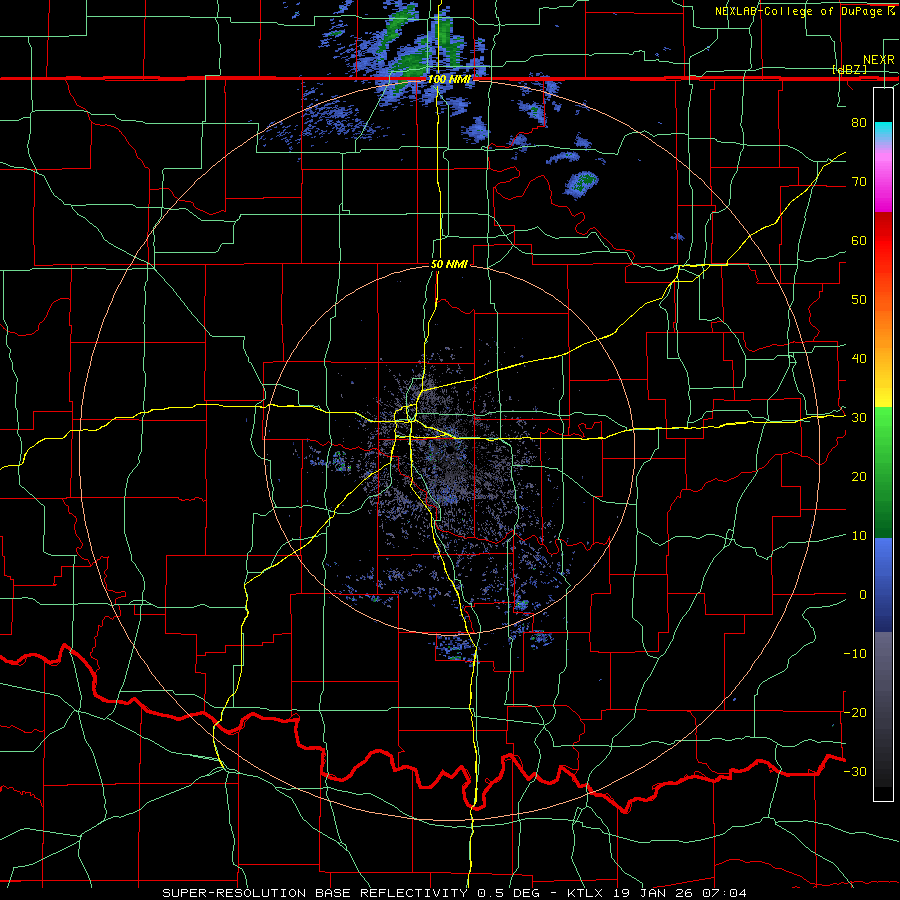Click the 60 value on the dBZ scale

859,240
